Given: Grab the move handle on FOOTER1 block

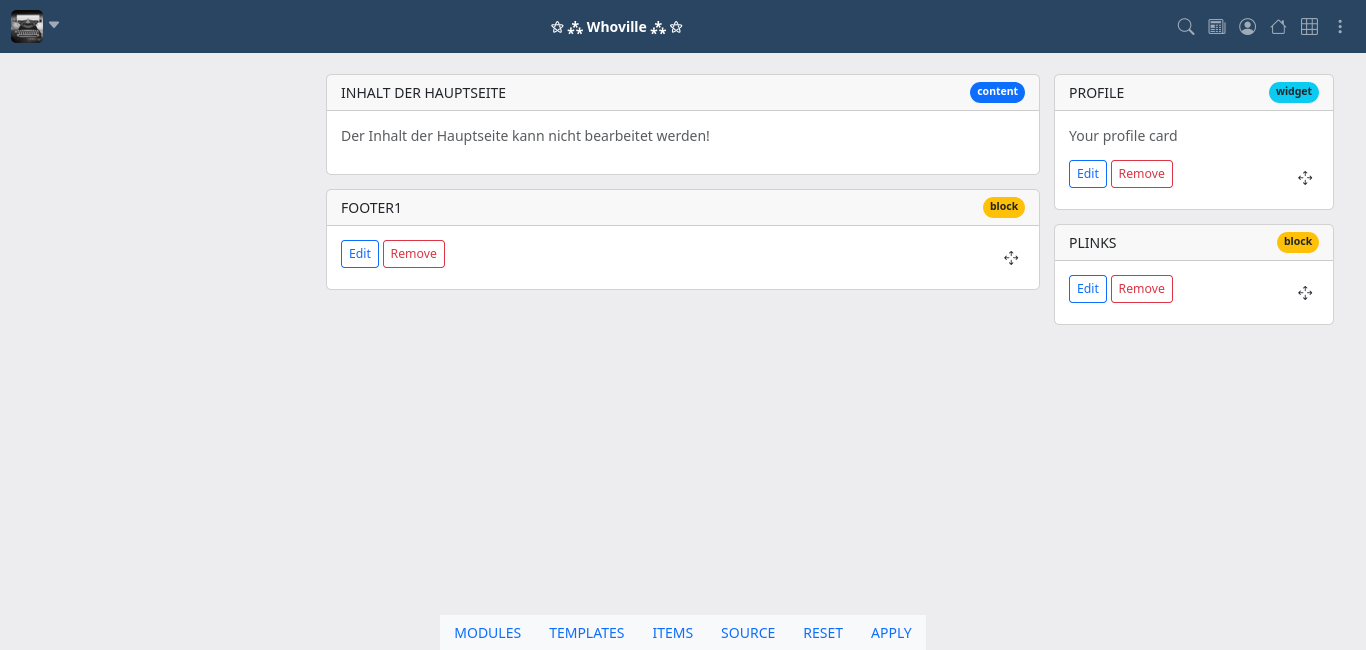Looking at the screenshot, I should coord(1011,258).
